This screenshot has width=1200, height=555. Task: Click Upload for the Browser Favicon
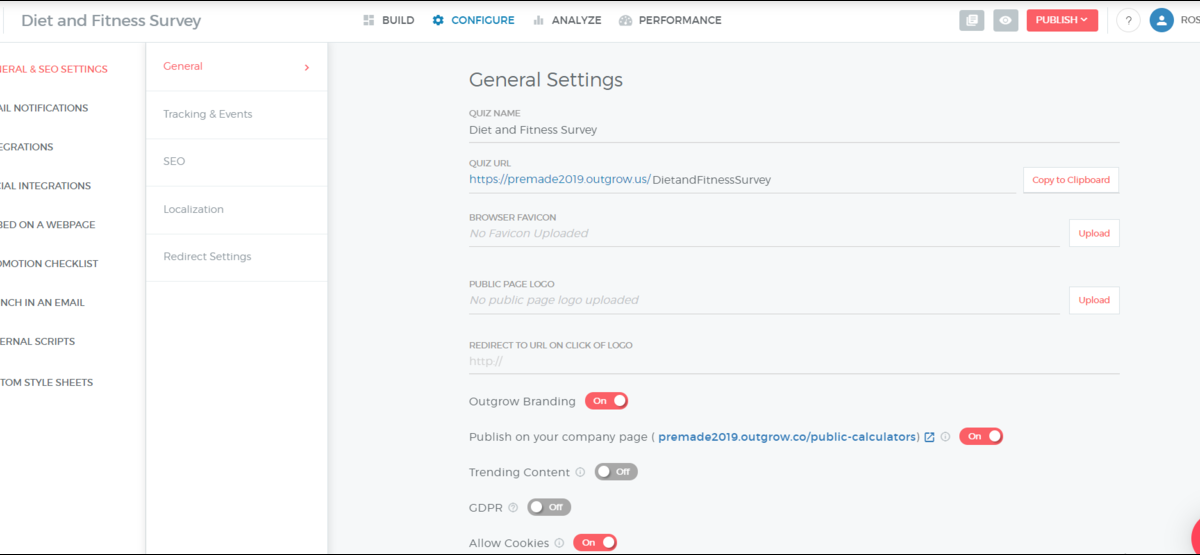1094,233
